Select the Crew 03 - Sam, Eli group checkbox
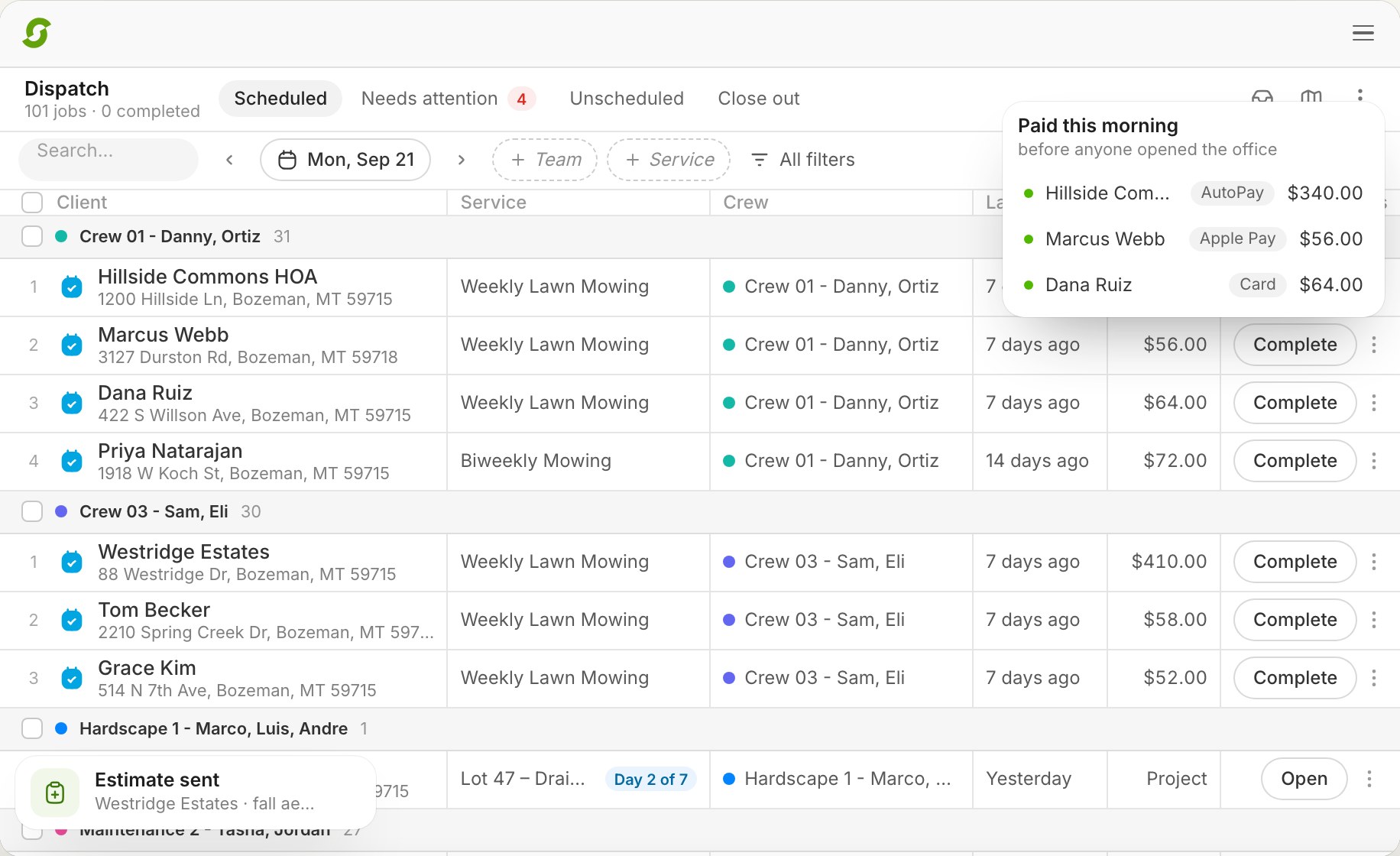 tap(32, 511)
